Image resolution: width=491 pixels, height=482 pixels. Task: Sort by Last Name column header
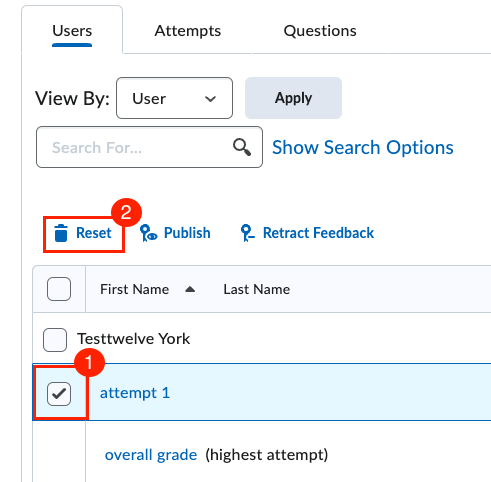click(x=257, y=289)
